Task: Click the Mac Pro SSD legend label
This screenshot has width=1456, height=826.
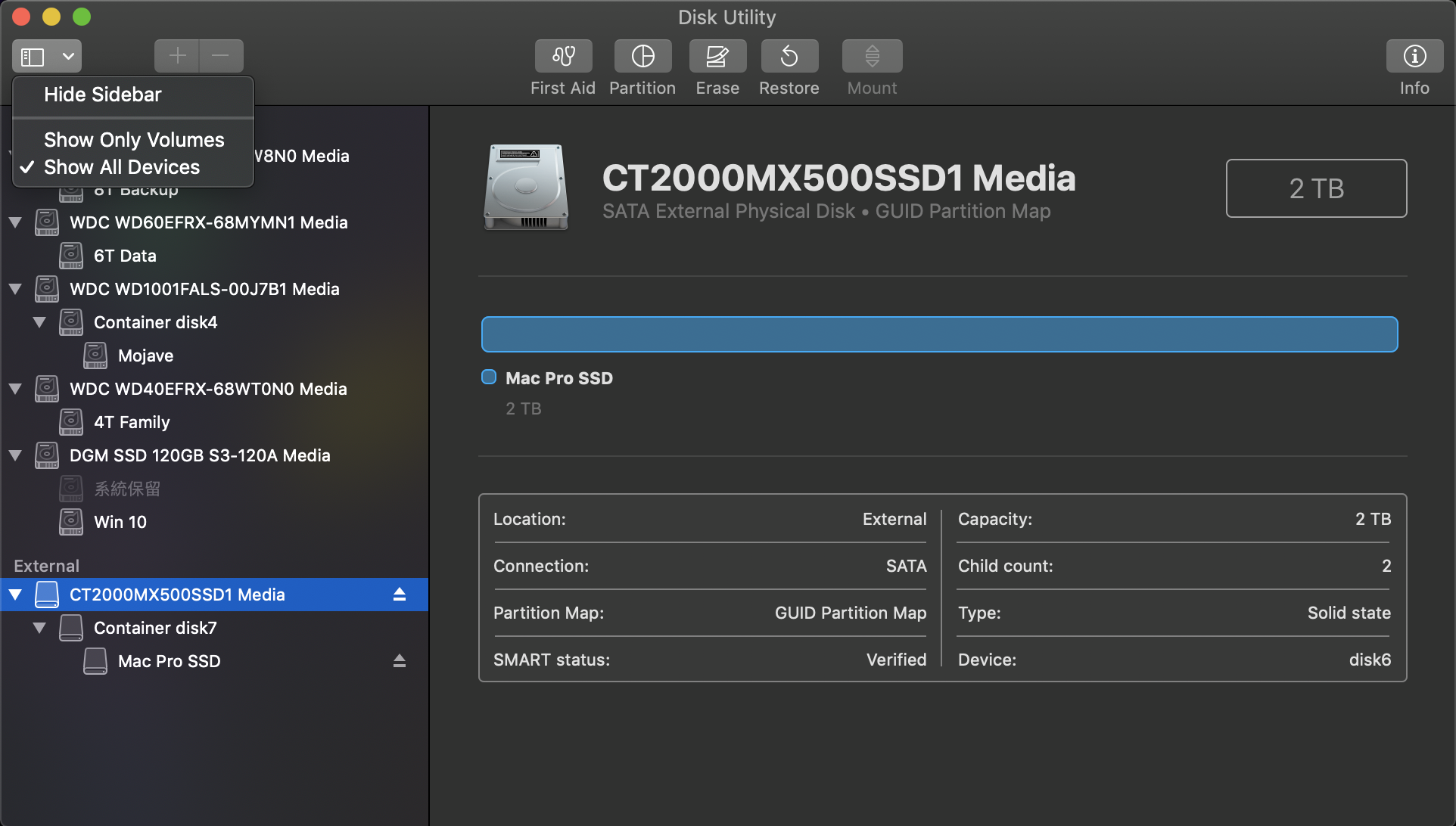Action: pyautogui.click(x=559, y=378)
